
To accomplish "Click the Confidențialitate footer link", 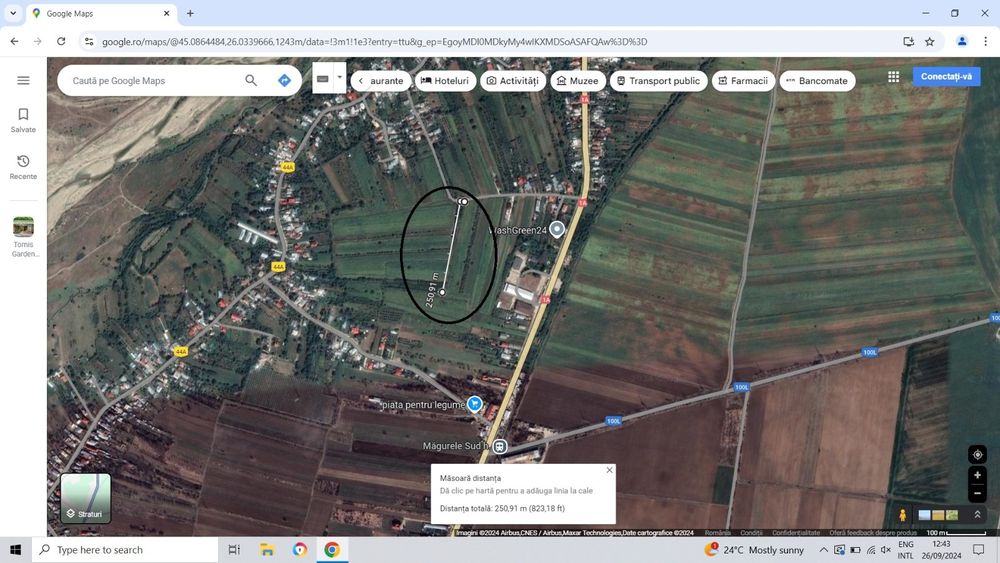I will point(796,532).
